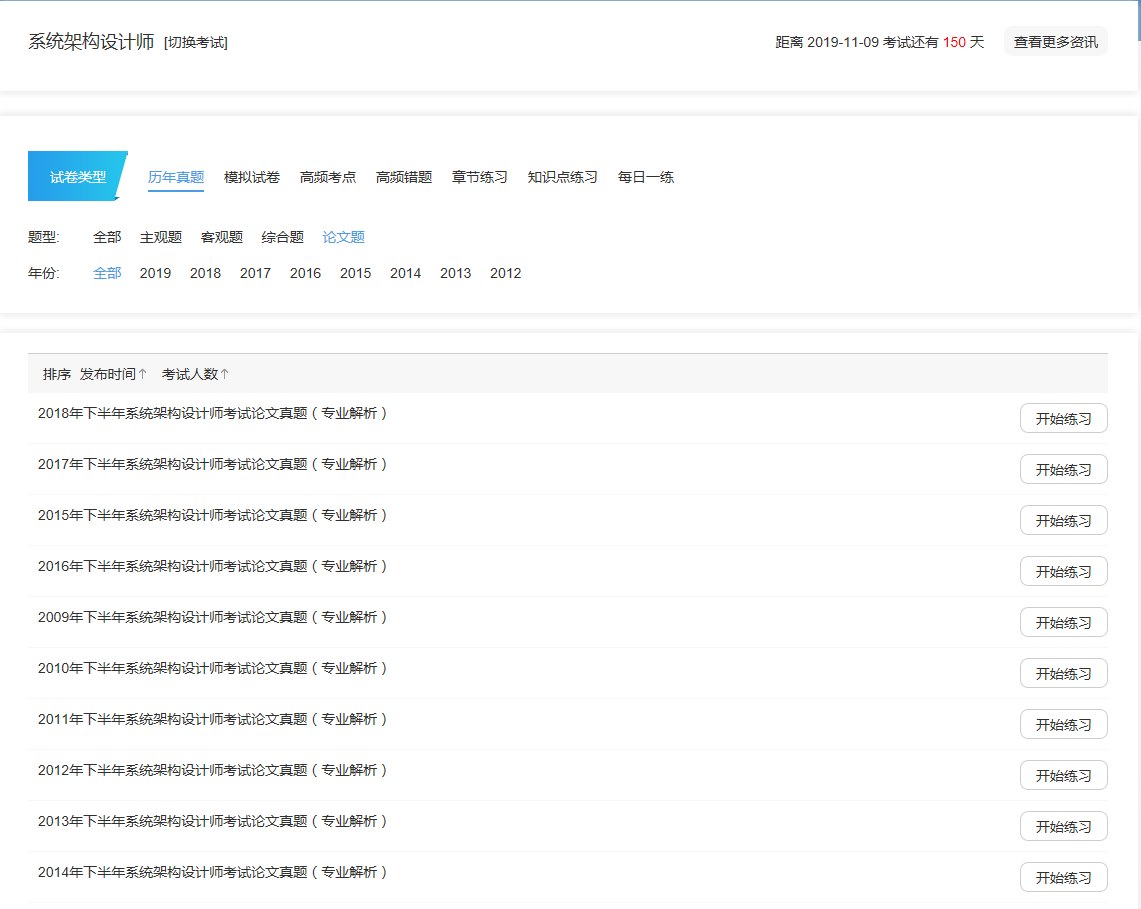Open the 2009年下半年 论文真题 paper title
The height and width of the screenshot is (909, 1141).
210,617
